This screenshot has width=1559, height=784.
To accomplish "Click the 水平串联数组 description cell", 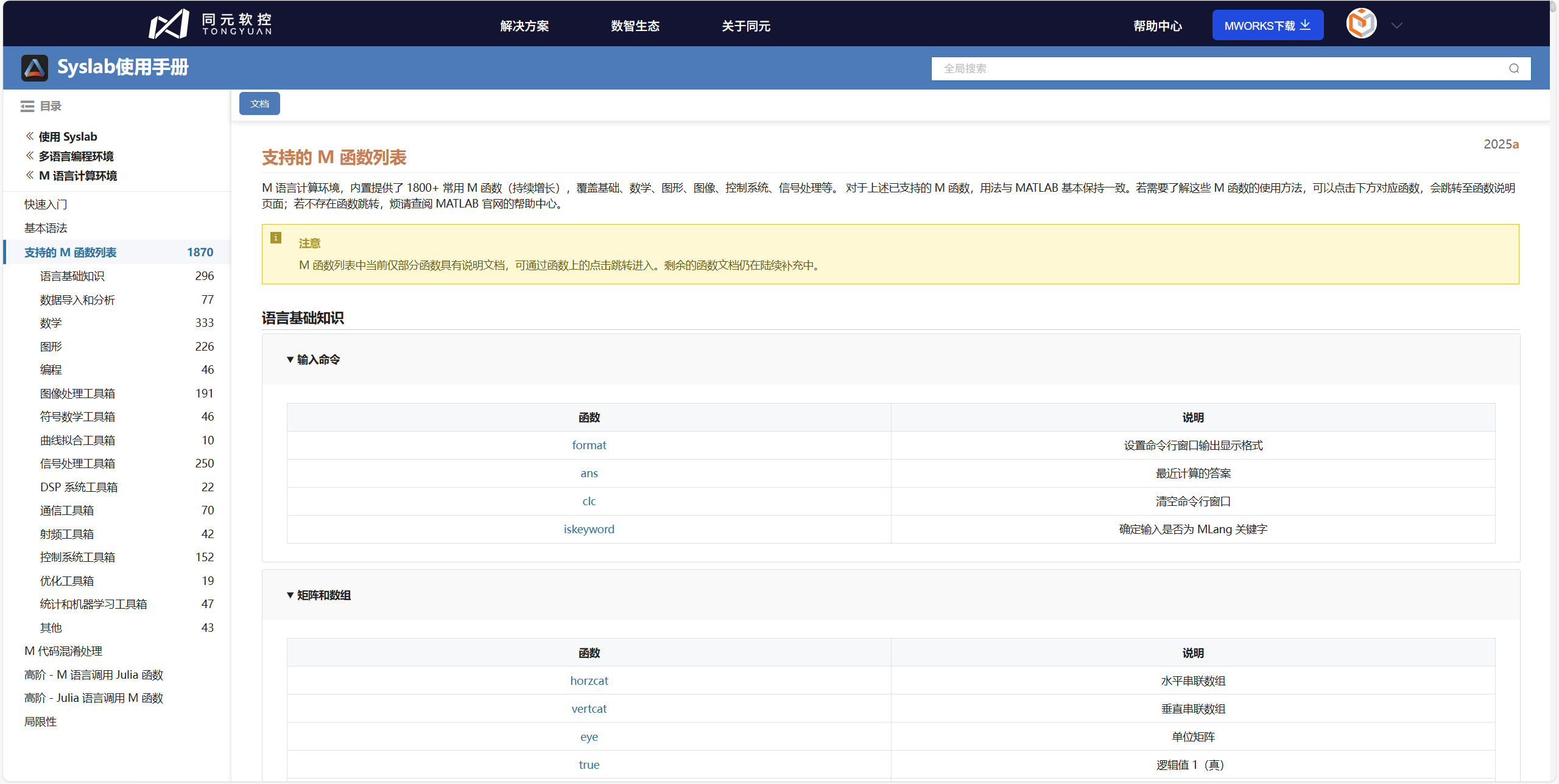I will 1193,681.
